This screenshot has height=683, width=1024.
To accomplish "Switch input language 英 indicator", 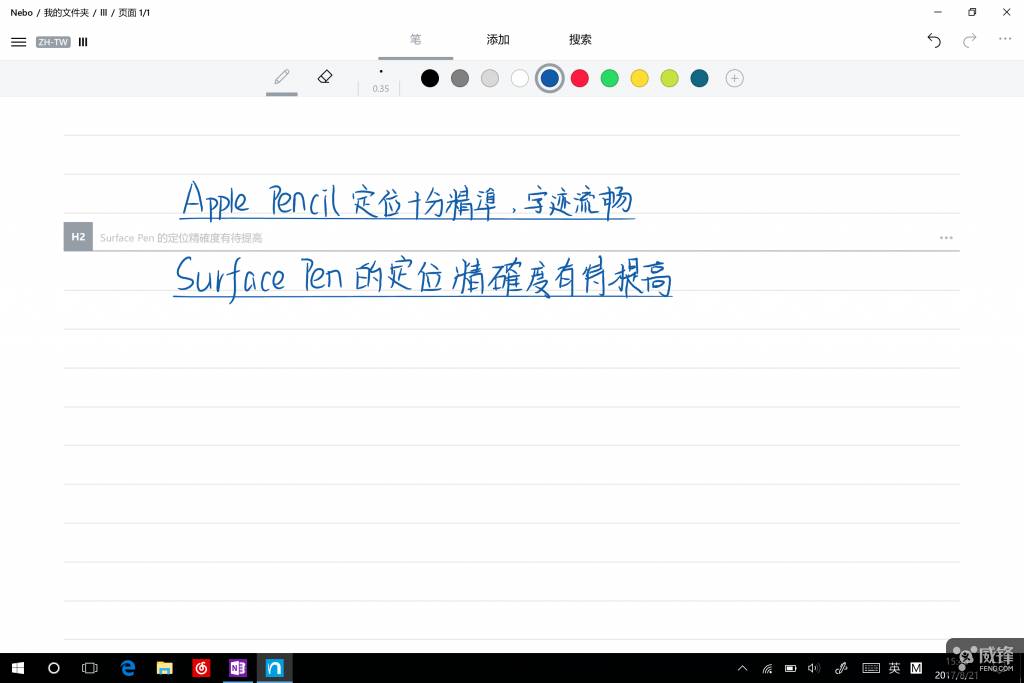I will pyautogui.click(x=895, y=668).
